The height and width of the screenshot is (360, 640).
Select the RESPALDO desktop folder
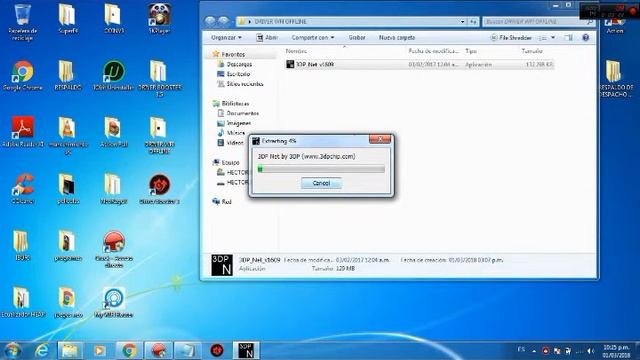(x=68, y=76)
